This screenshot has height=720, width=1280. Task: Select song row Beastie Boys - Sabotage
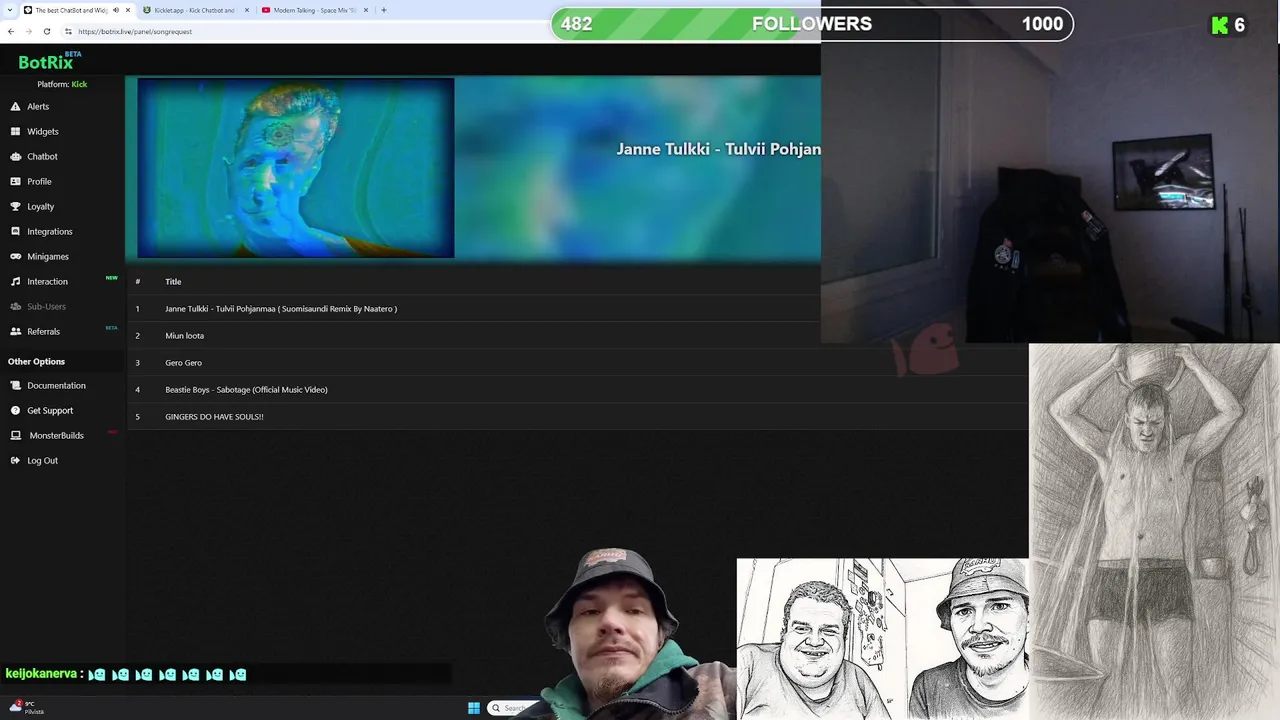coord(577,389)
